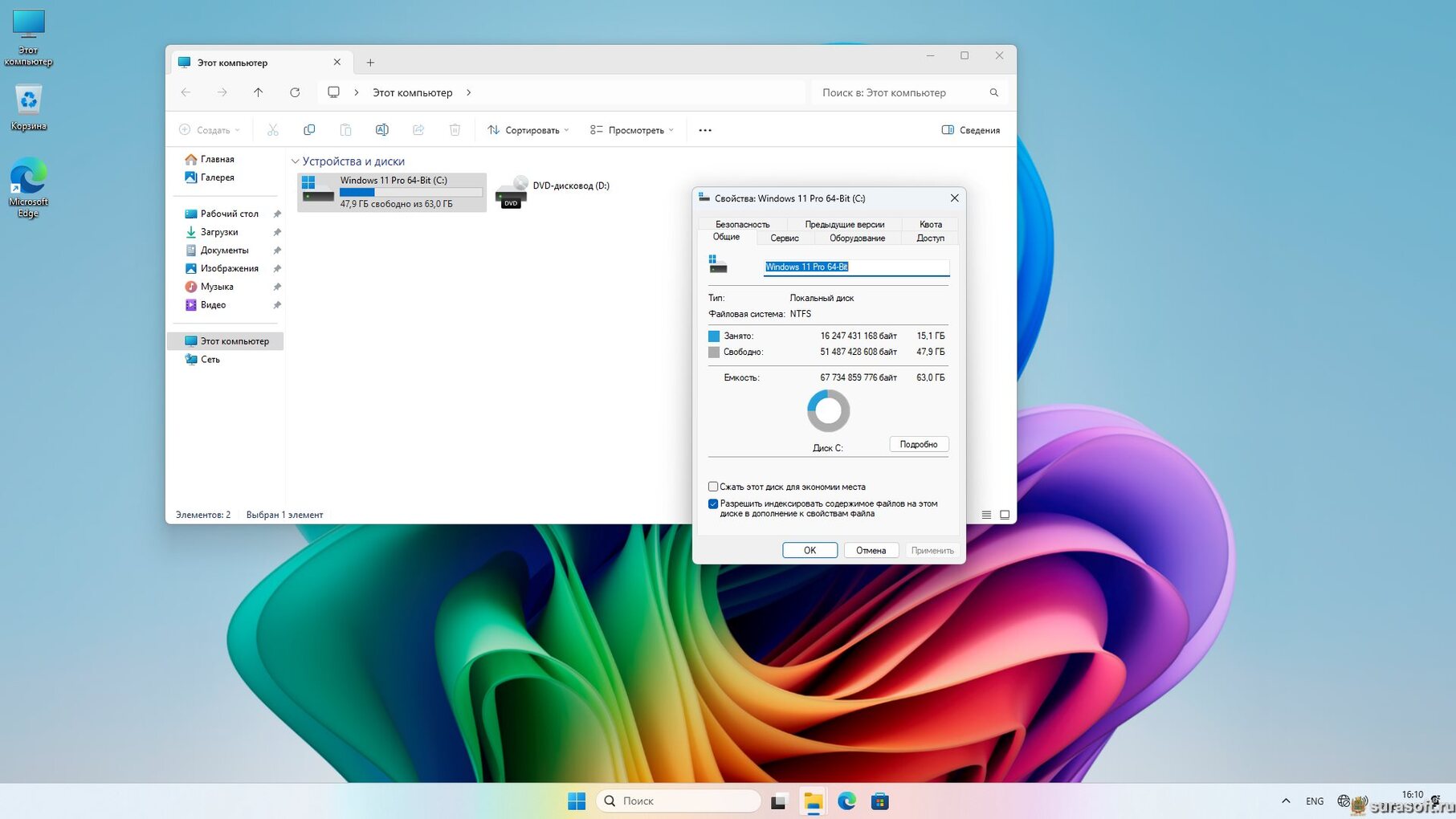1456x819 pixels.
Task: Click the search magnifier icon in Explorer
Action: (x=993, y=92)
